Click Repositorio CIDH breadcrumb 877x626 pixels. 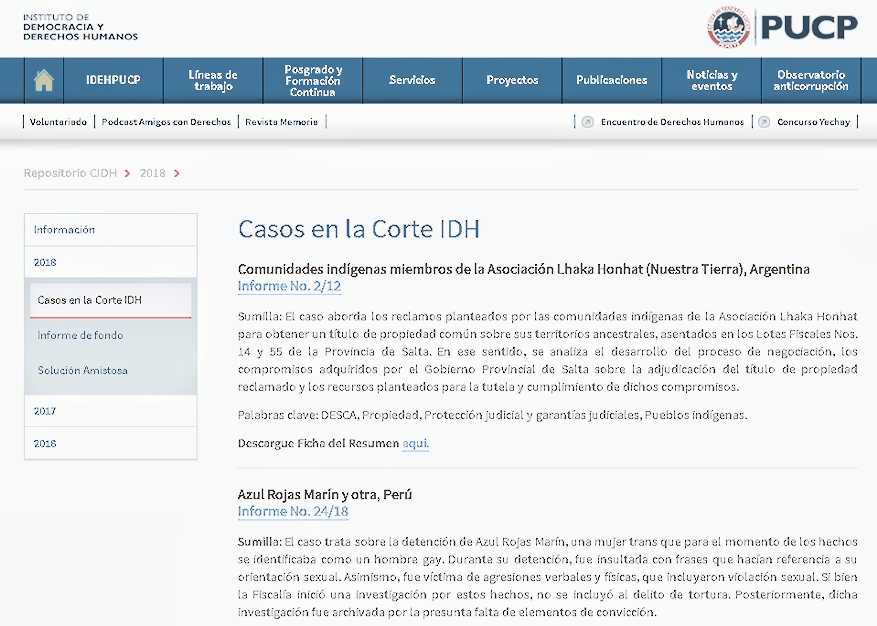tap(70, 173)
